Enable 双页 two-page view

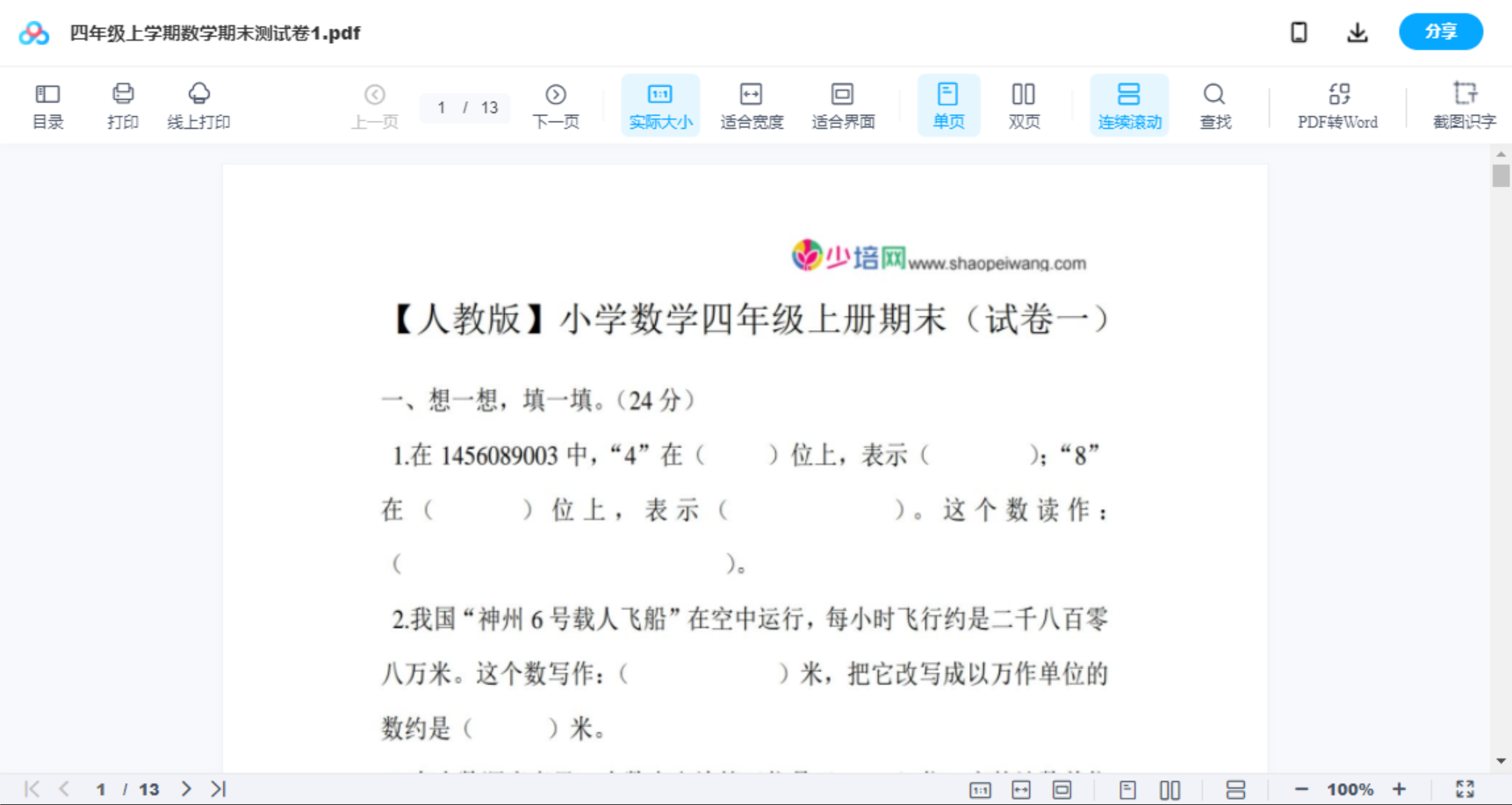point(1024,104)
